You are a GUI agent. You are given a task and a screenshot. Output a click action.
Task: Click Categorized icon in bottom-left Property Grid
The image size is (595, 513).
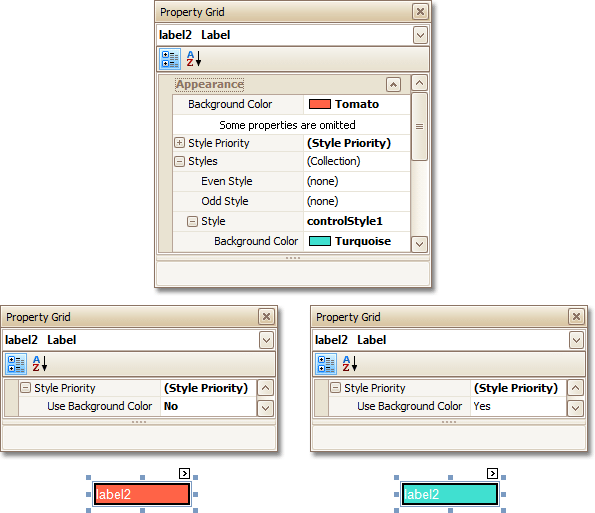[x=16, y=364]
